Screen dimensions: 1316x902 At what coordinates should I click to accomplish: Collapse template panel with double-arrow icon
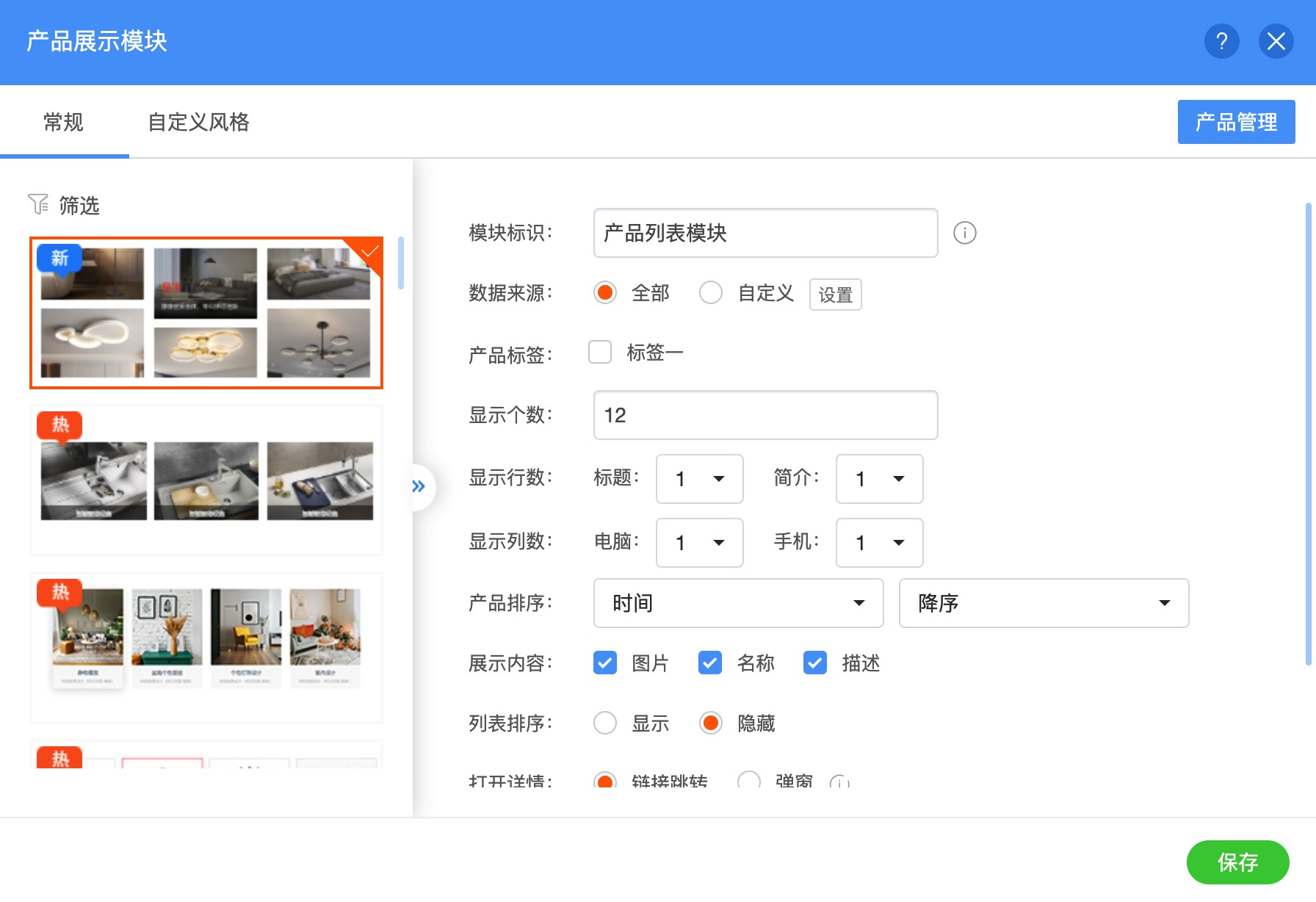click(419, 486)
